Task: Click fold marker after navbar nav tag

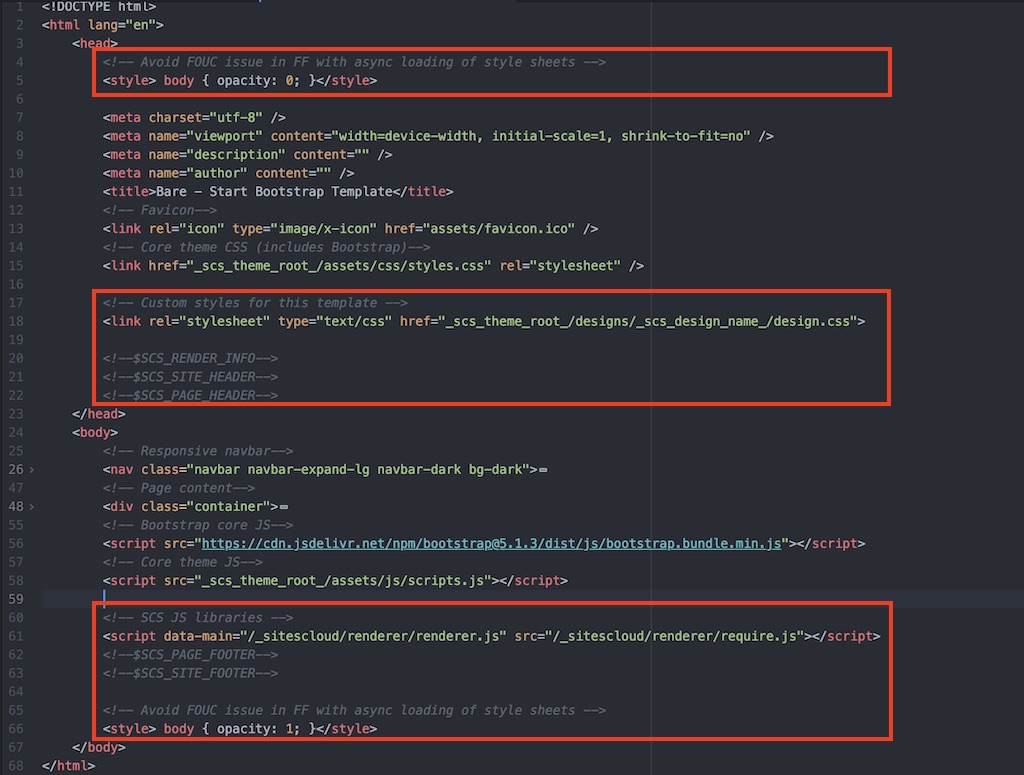Action: pos(543,469)
